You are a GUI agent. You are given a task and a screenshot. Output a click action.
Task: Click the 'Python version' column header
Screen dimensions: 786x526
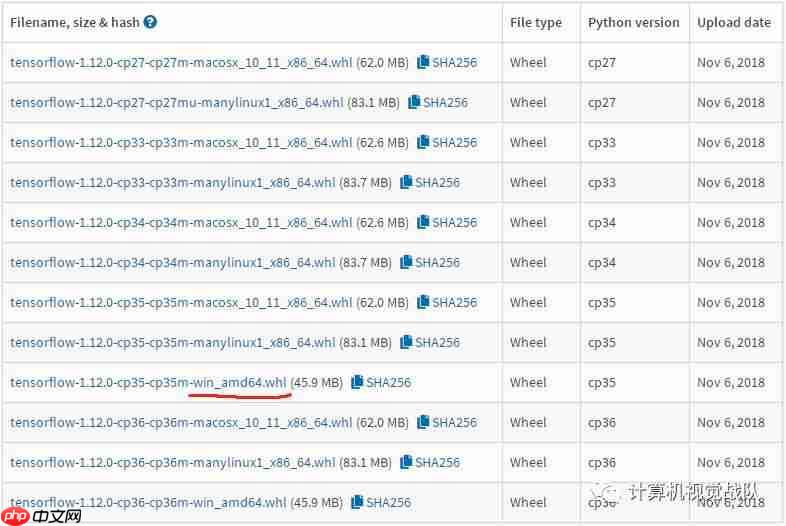[634, 23]
